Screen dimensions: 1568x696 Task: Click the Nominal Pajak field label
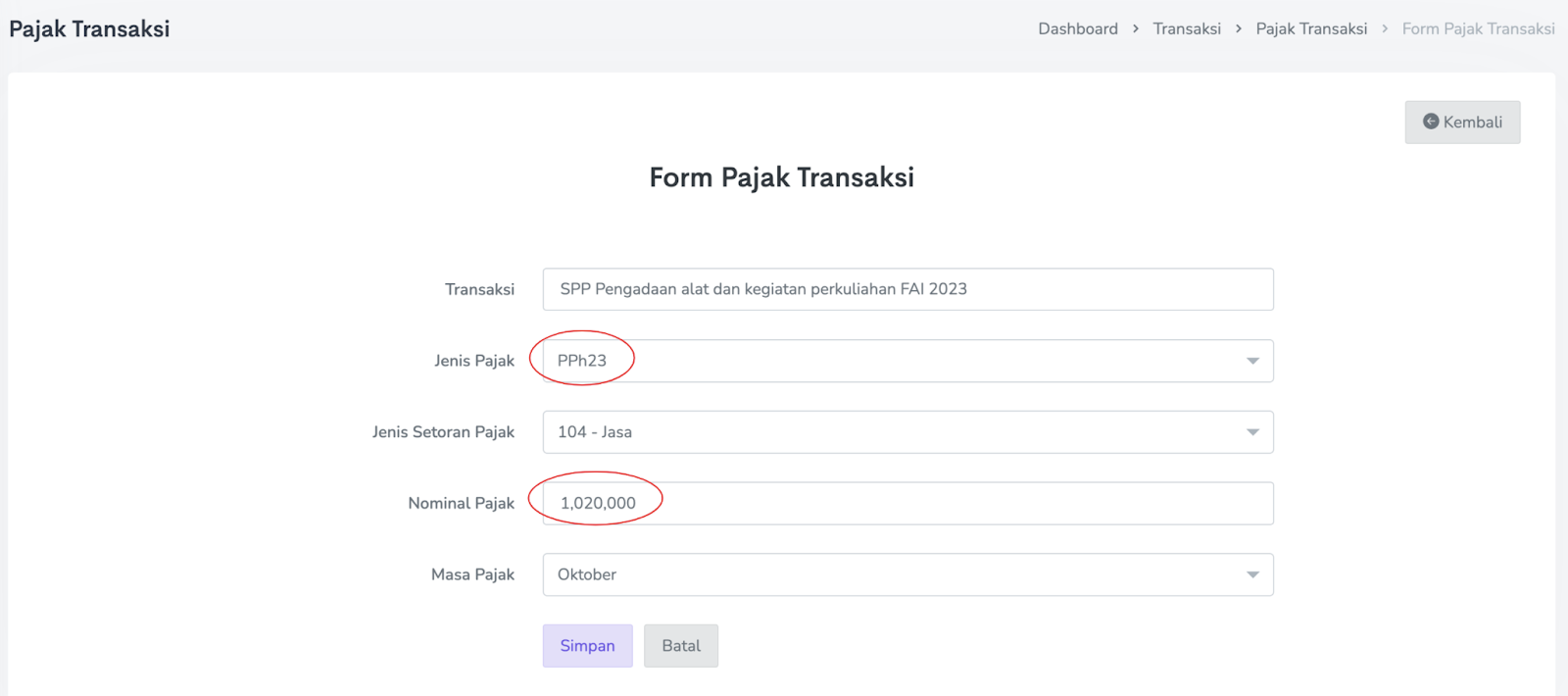click(x=461, y=503)
